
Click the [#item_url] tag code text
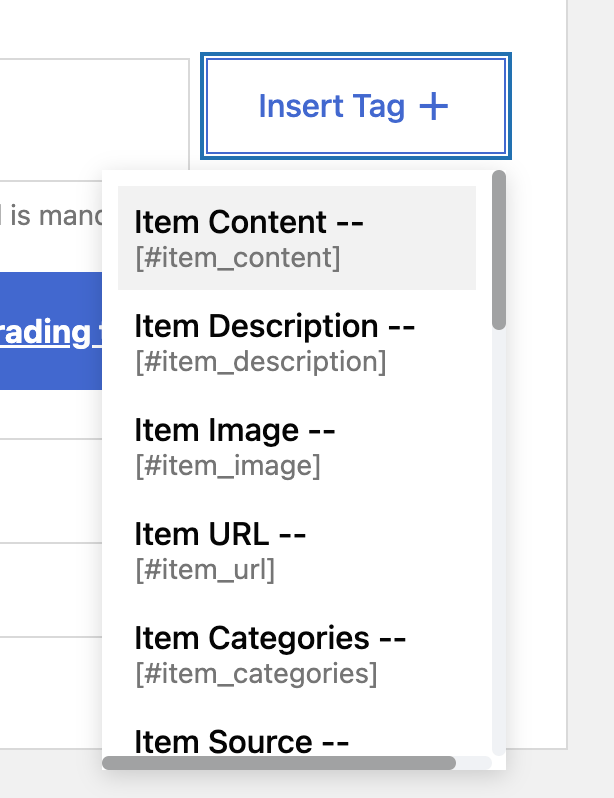205,570
